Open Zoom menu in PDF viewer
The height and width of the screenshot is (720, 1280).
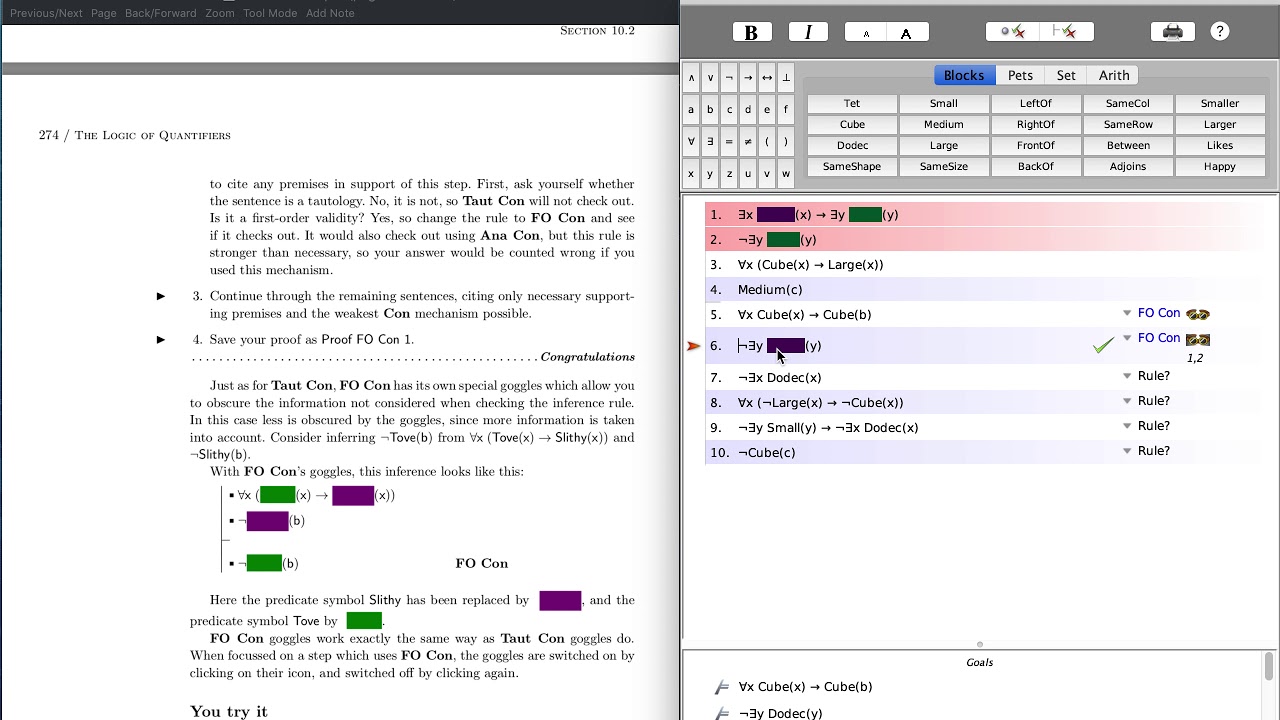click(220, 13)
